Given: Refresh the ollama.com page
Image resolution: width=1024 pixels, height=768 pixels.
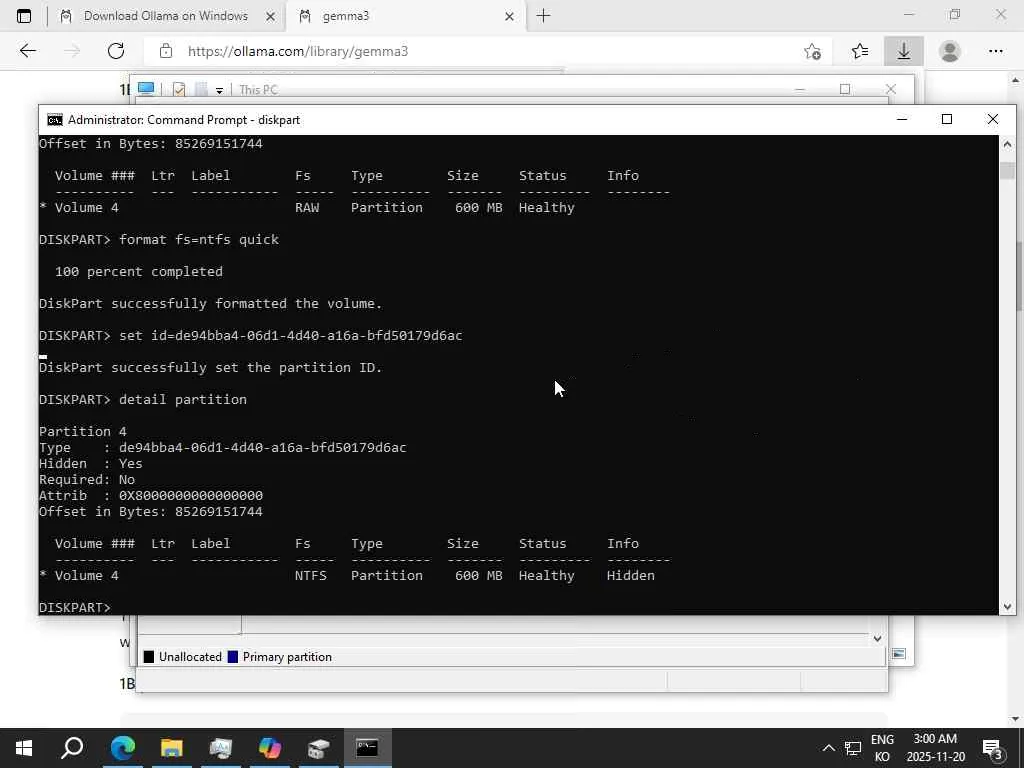Looking at the screenshot, I should coord(116,51).
